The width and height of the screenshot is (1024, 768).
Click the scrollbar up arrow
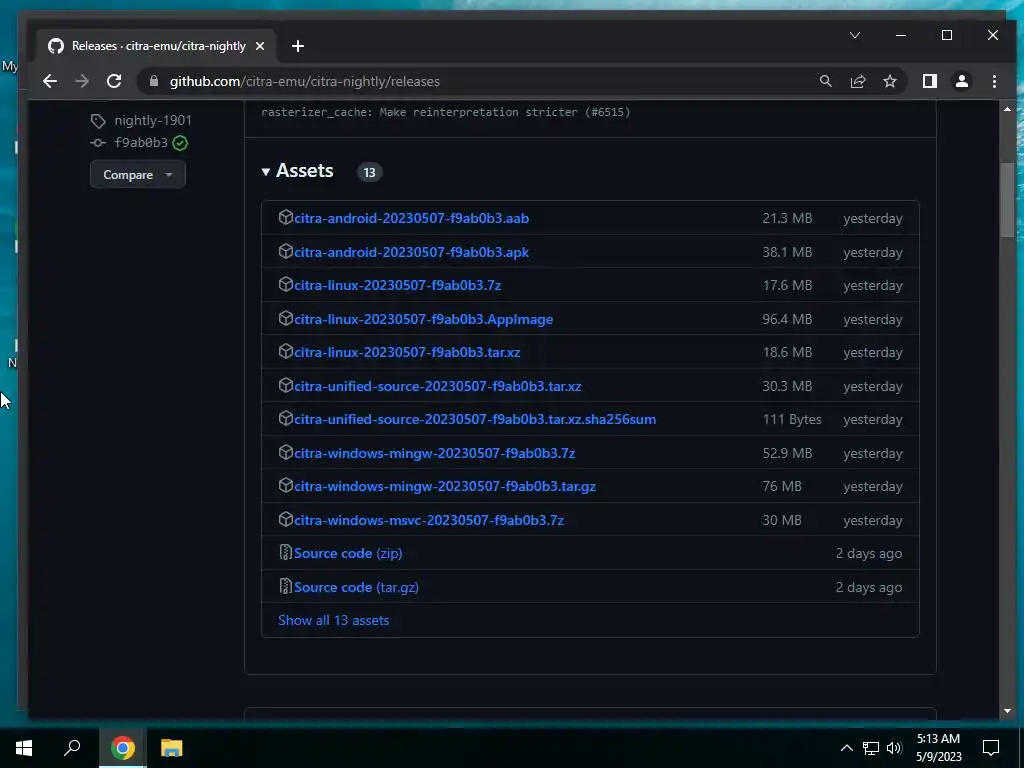[x=1007, y=109]
